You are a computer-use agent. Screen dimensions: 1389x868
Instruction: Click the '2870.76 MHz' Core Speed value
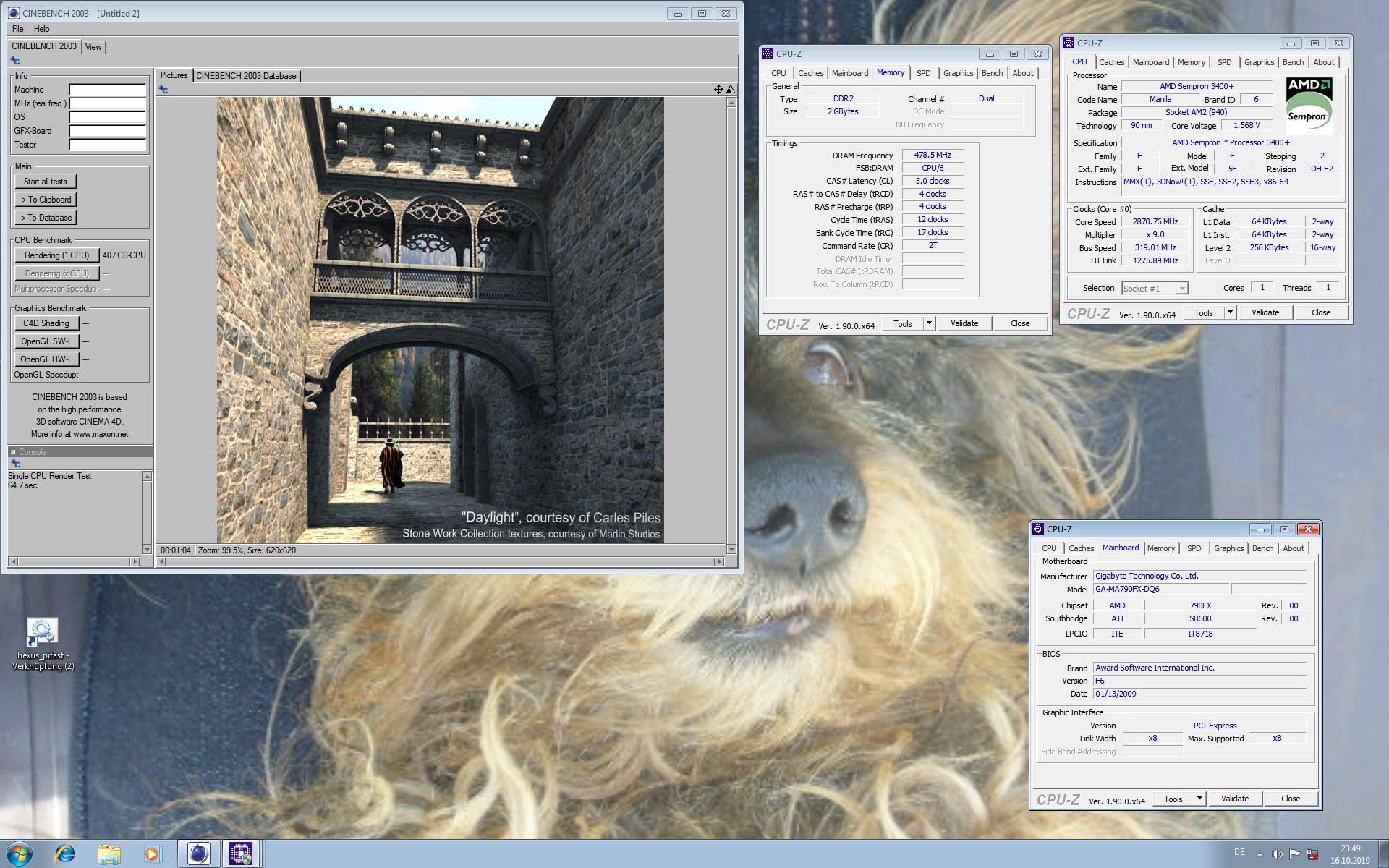coord(1155,222)
